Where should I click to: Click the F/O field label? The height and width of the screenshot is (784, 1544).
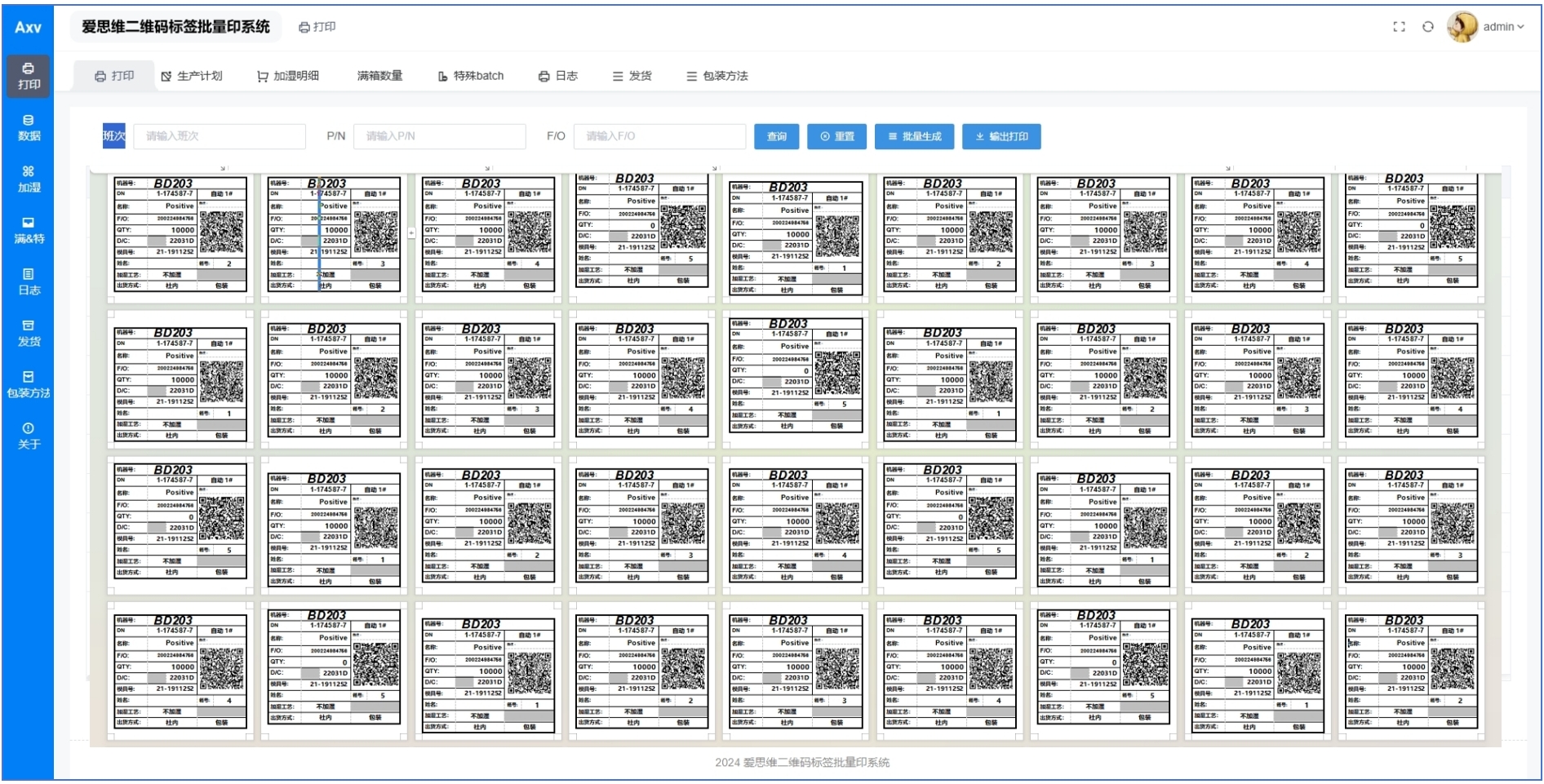[x=556, y=136]
